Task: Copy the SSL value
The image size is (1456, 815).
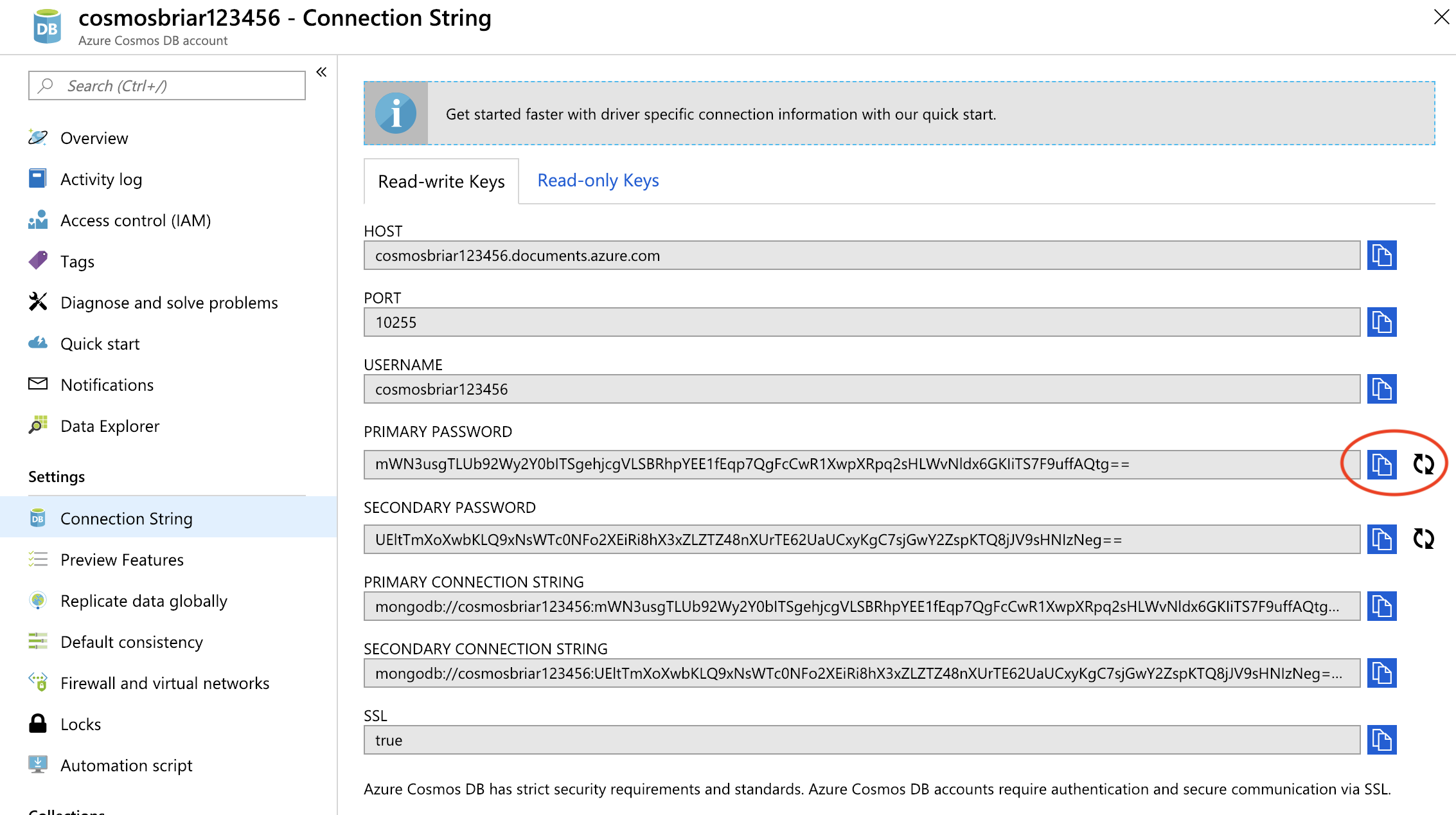Action: tap(1381, 740)
